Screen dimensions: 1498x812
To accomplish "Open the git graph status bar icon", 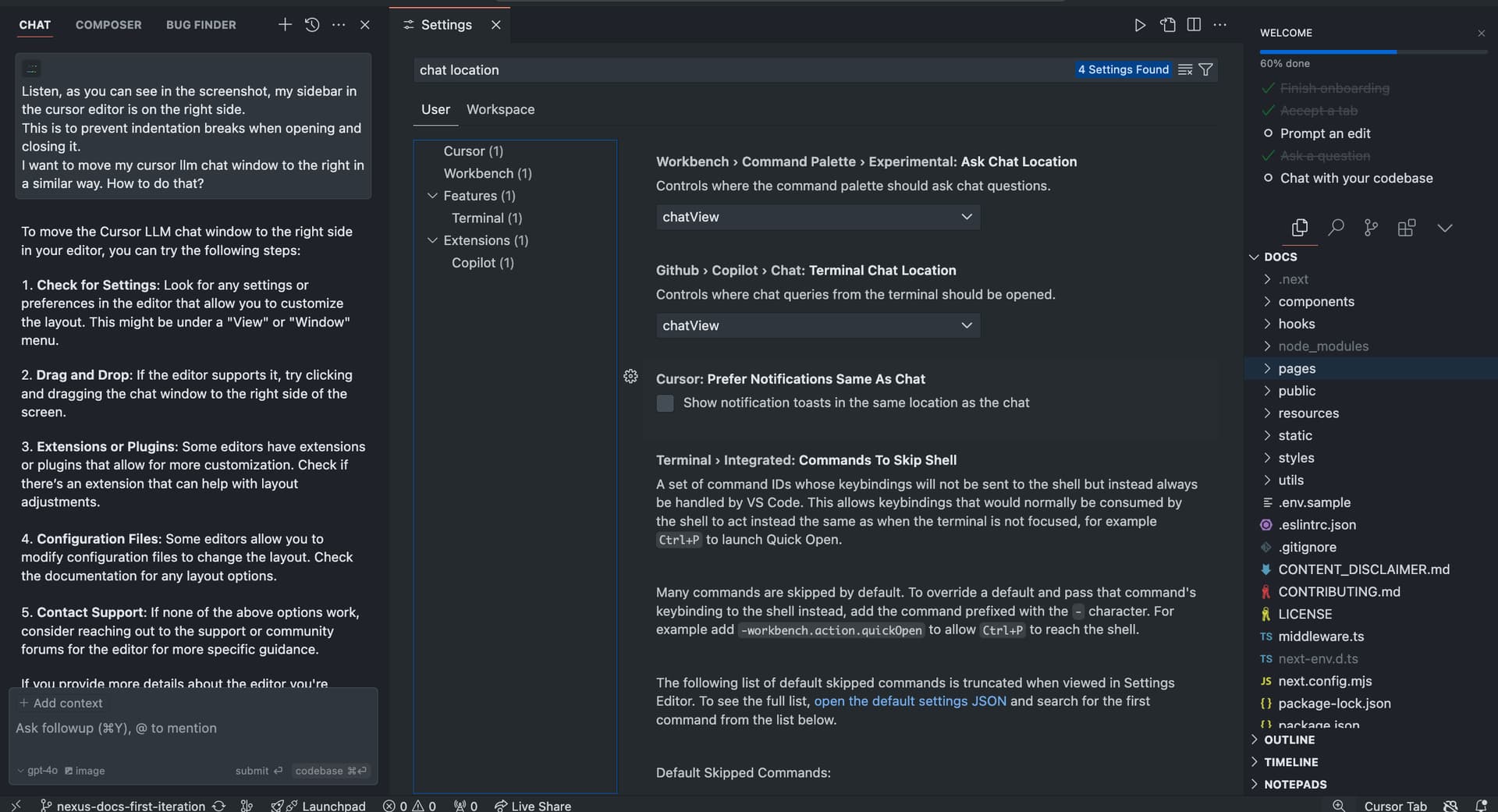I will 247,806.
